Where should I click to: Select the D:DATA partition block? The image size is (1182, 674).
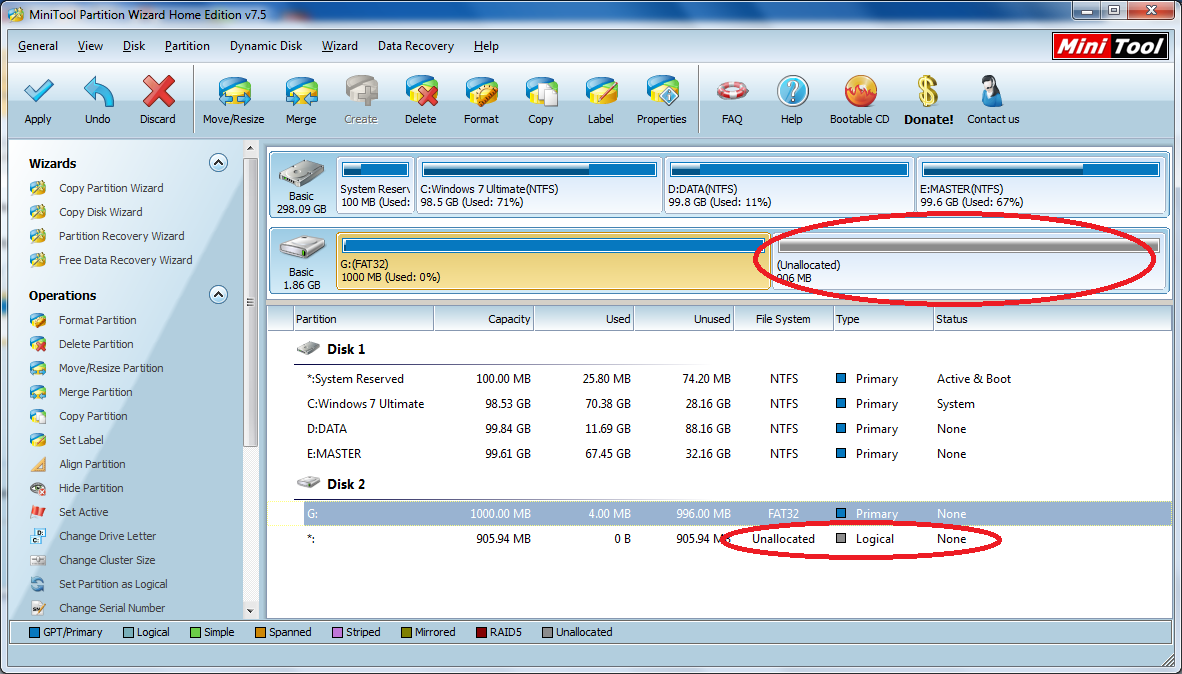(x=789, y=185)
